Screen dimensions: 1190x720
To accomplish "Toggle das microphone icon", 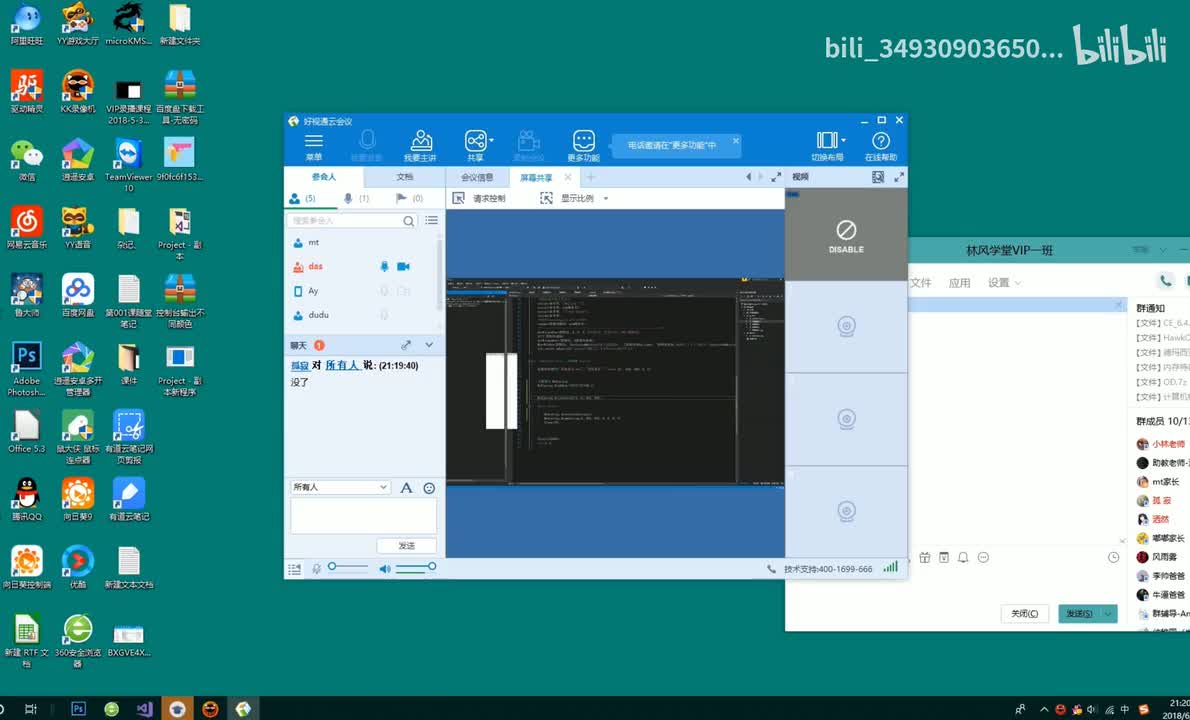I will pyautogui.click(x=385, y=266).
